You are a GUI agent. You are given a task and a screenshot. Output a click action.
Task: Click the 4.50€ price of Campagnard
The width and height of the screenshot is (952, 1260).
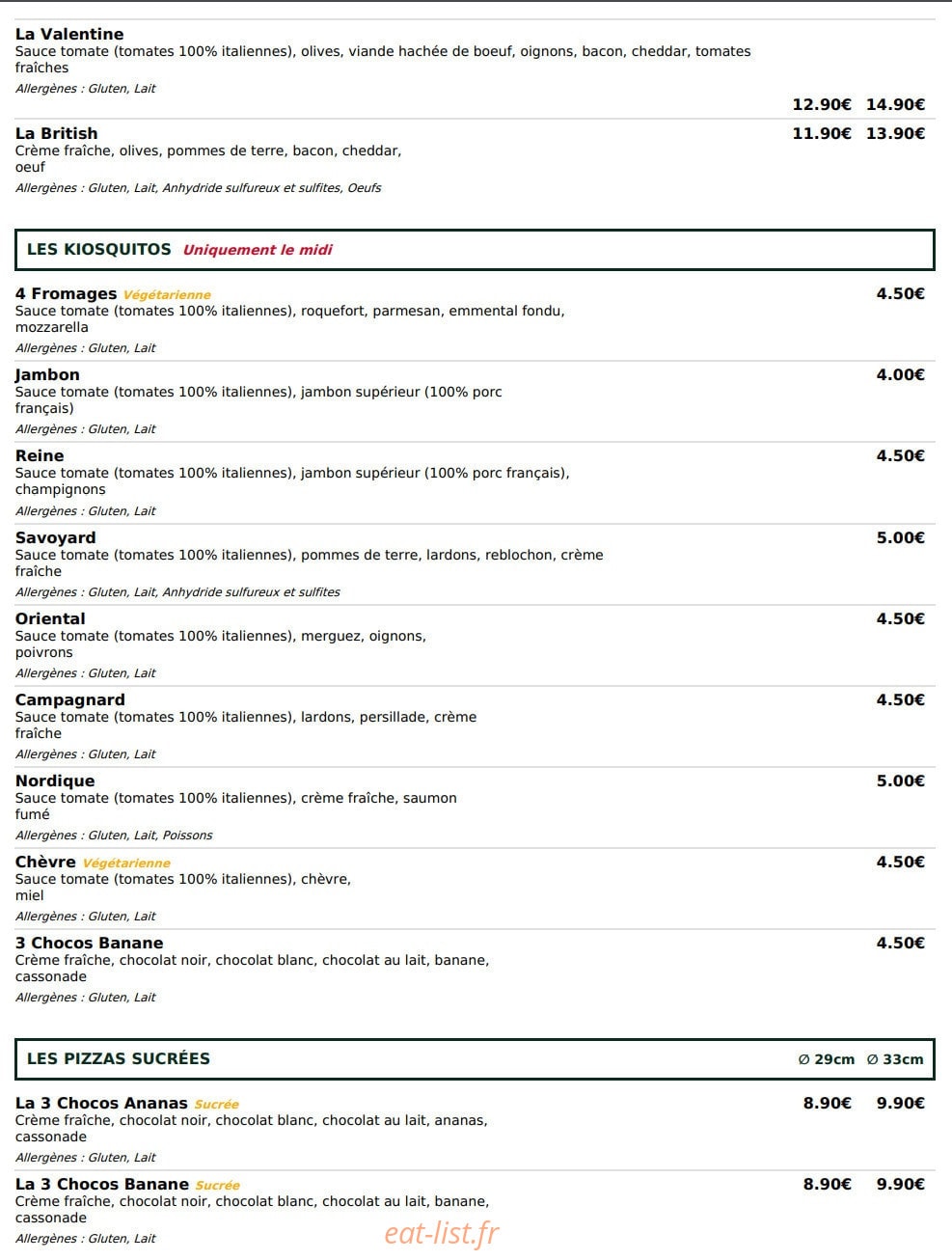pos(901,699)
